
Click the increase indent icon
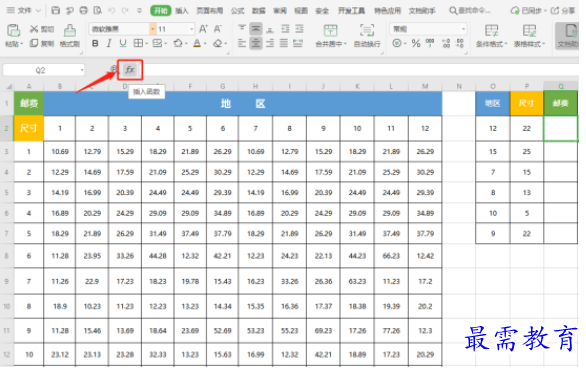tap(299, 29)
